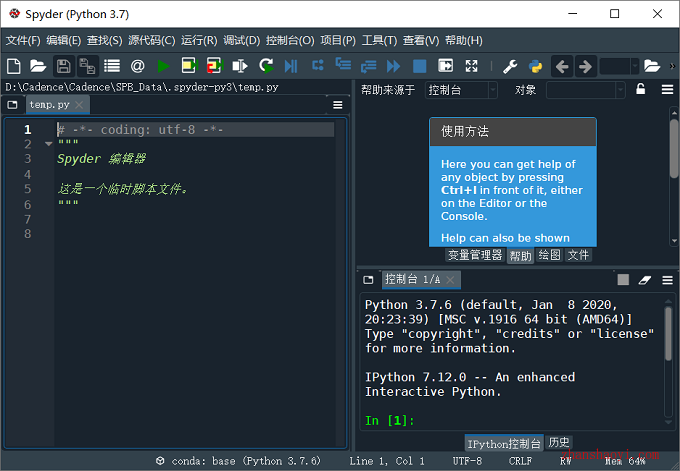680x471 pixels.
Task: Browse working directory folder icon
Action: coord(651,66)
